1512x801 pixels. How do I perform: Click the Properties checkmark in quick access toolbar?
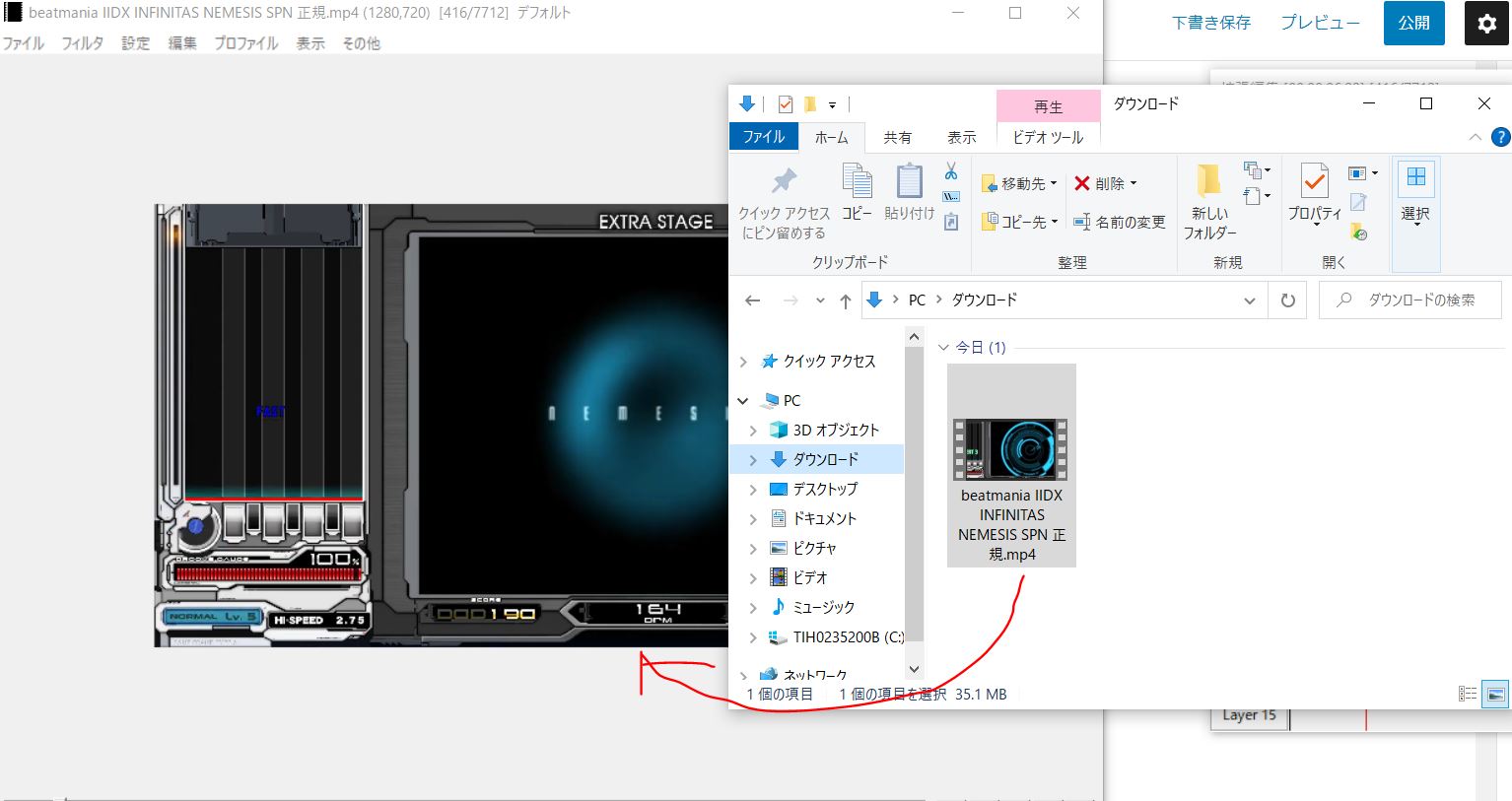click(x=786, y=103)
